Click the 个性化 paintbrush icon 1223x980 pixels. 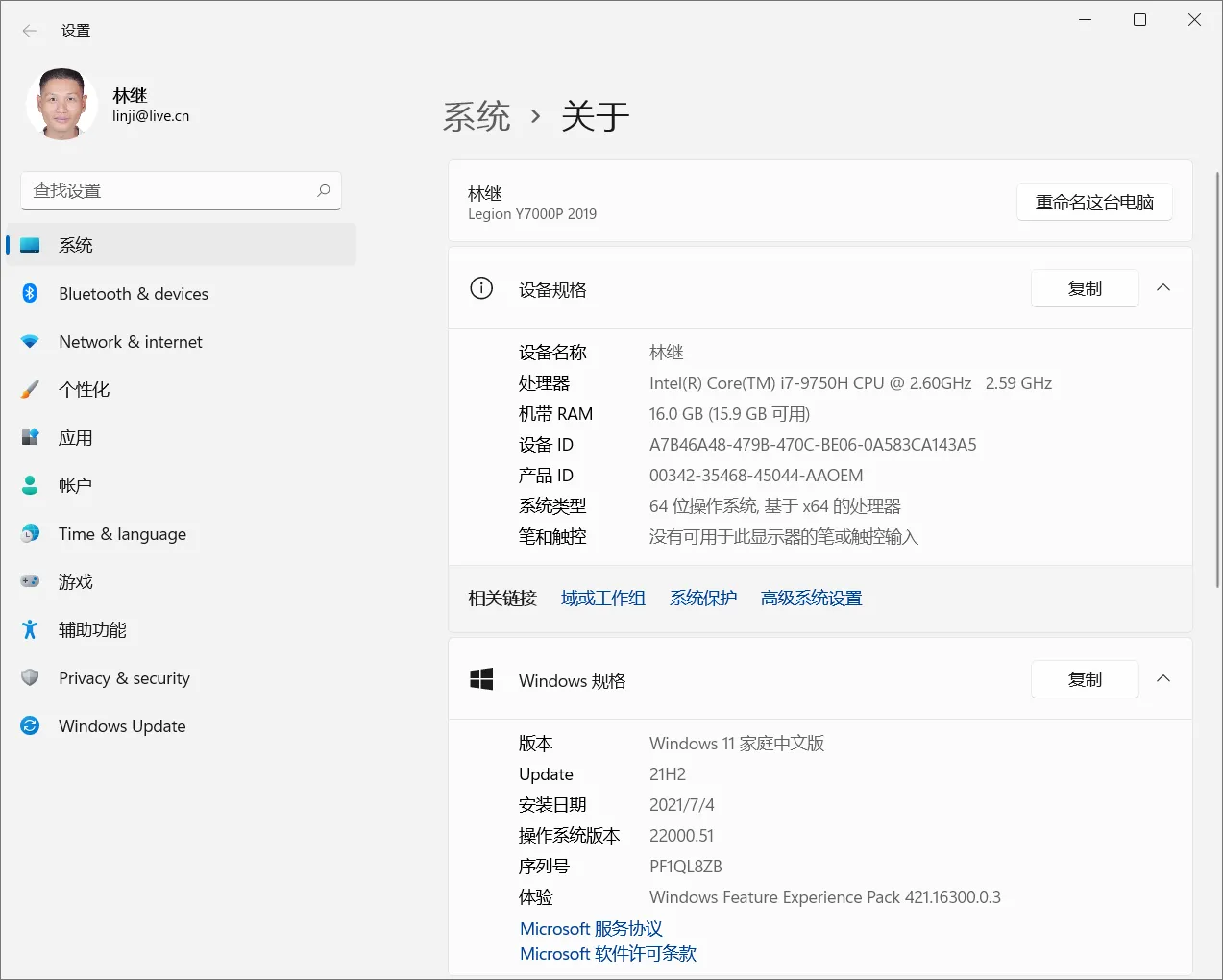click(30, 389)
